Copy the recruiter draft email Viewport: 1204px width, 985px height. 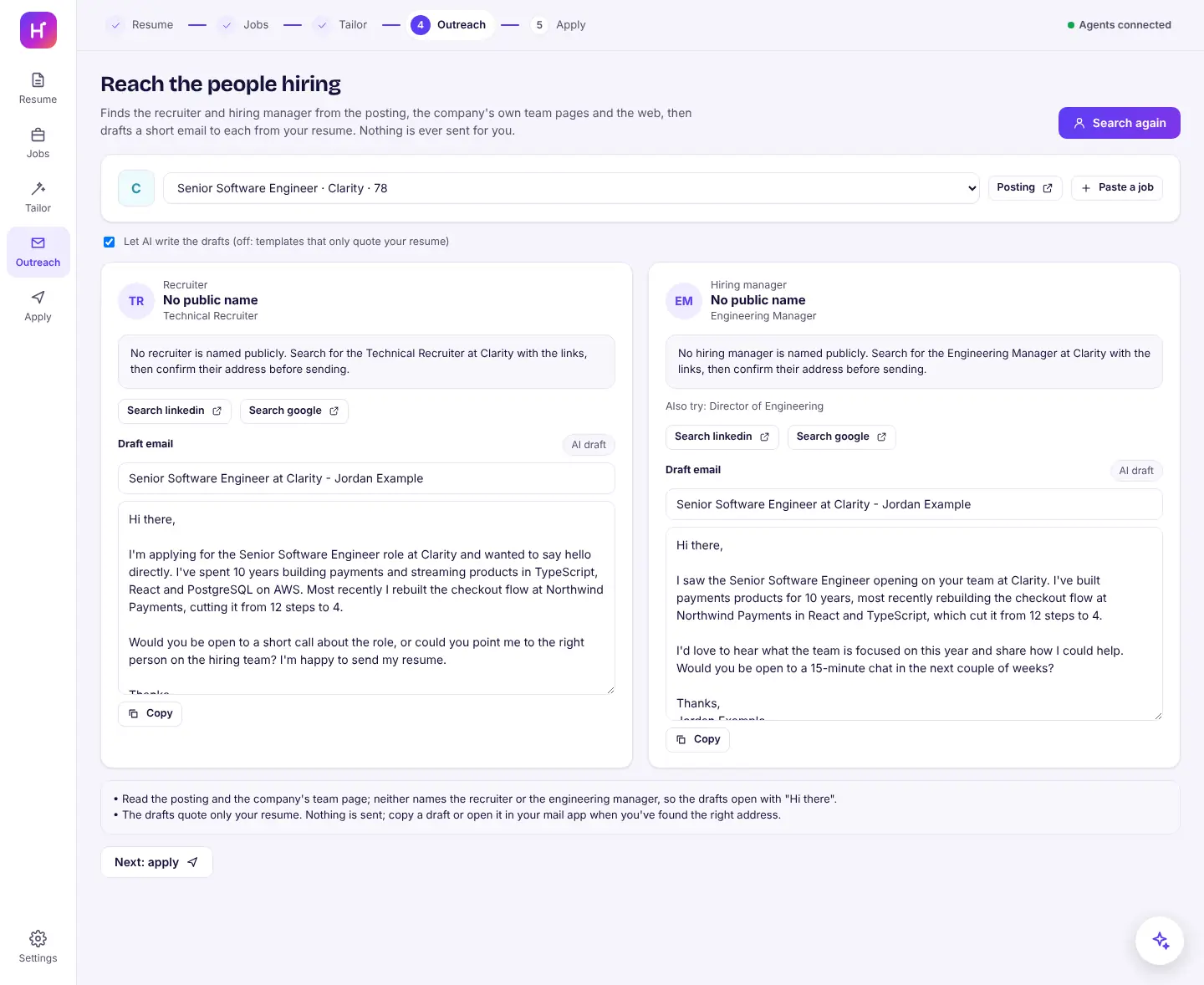[x=150, y=713]
